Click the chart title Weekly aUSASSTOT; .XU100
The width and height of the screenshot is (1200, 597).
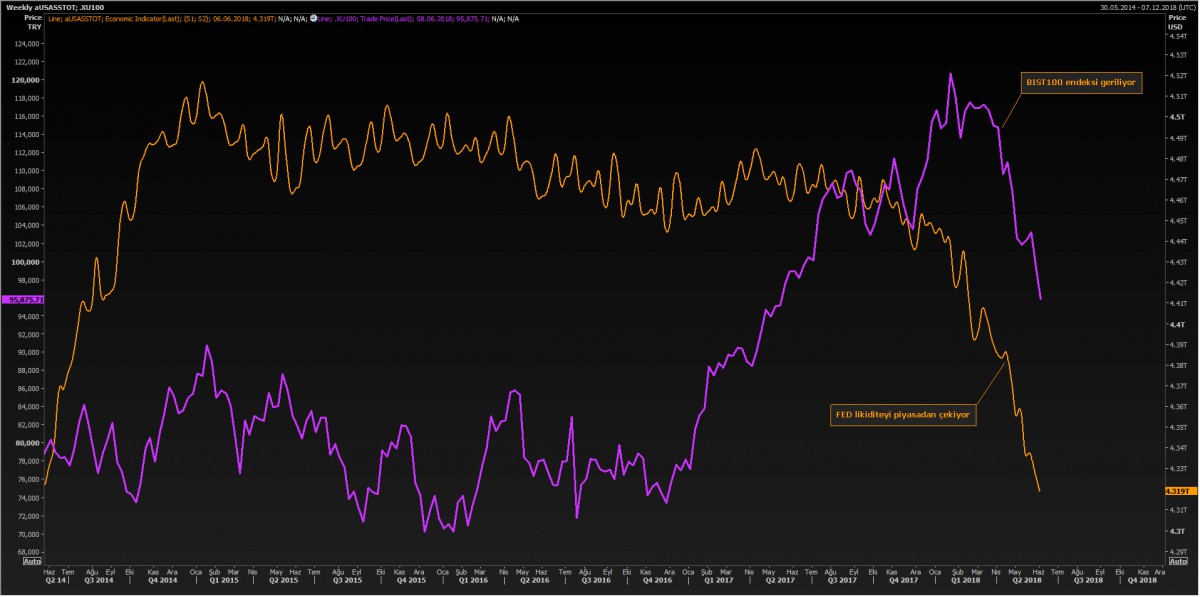pyautogui.click(x=55, y=6)
